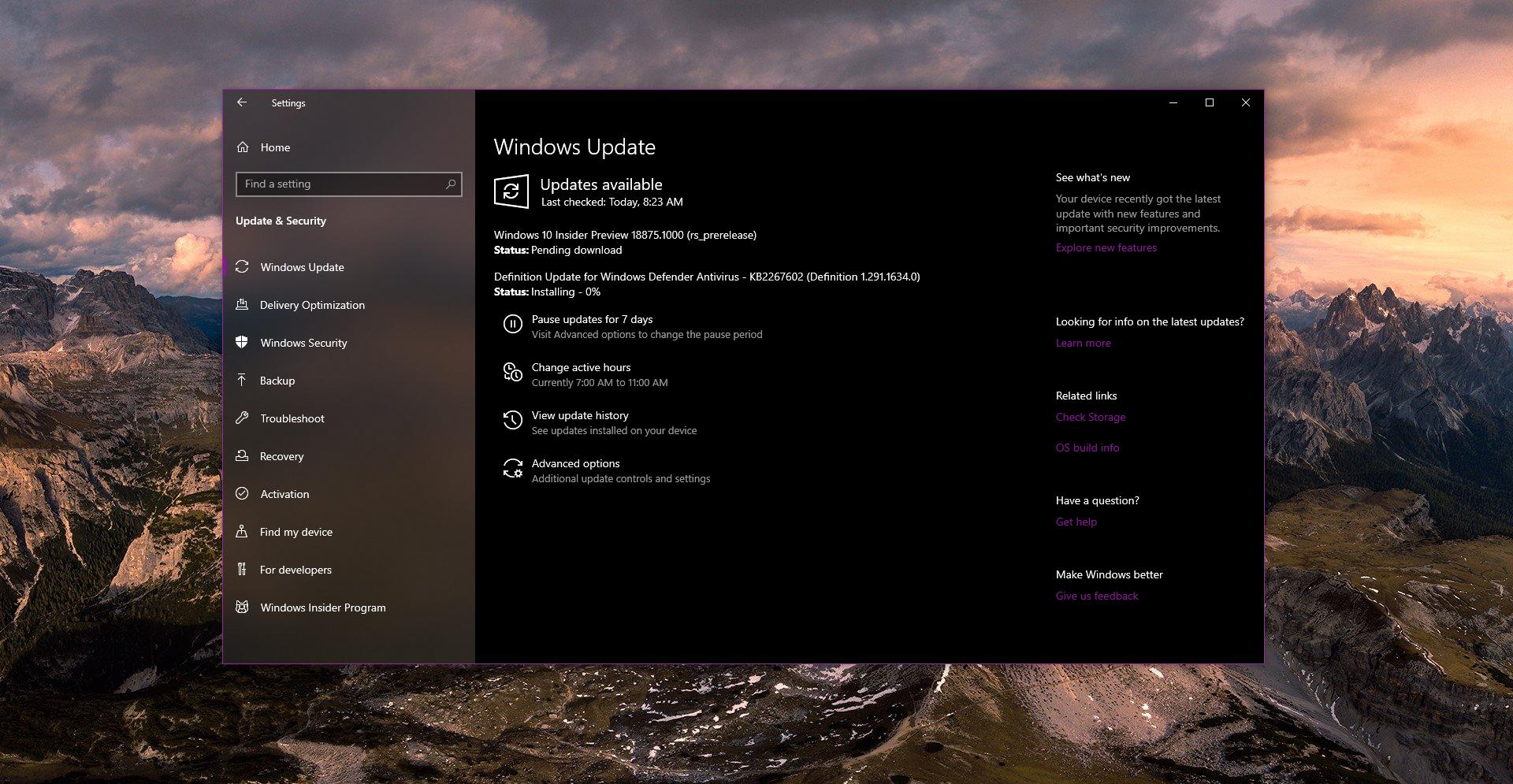
Task: Click the Windows Update page heading
Action: click(x=574, y=147)
